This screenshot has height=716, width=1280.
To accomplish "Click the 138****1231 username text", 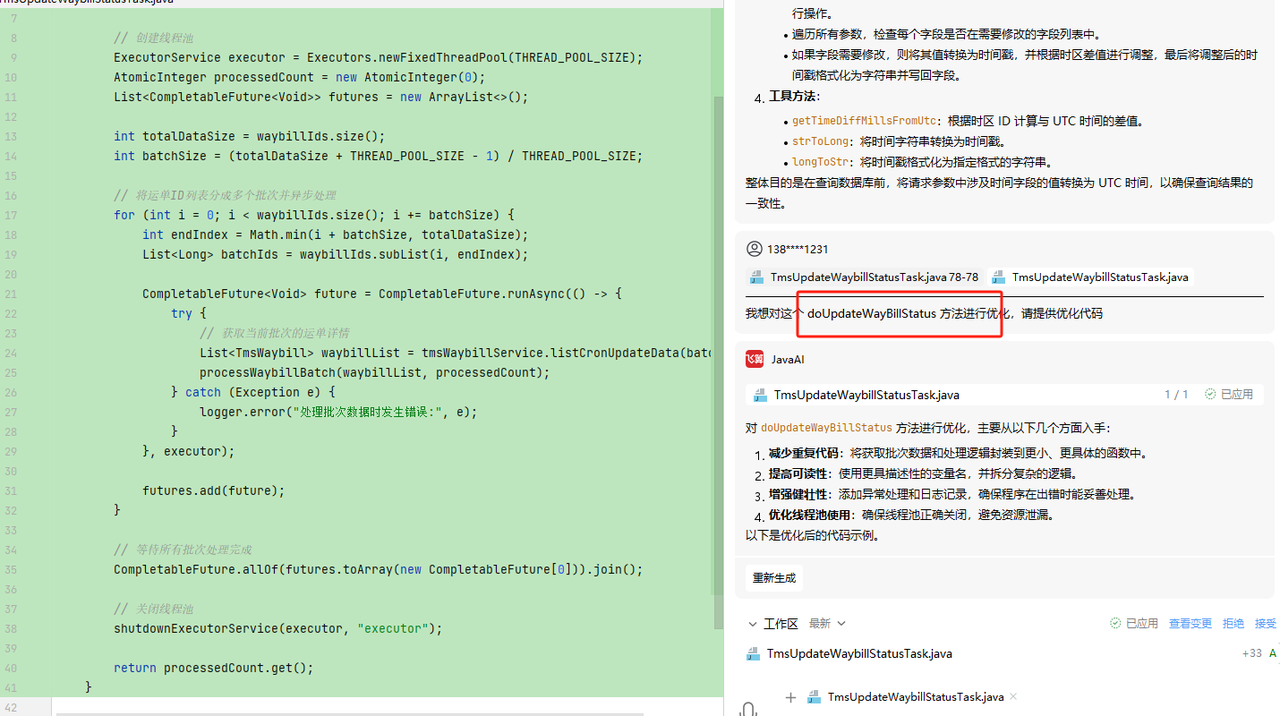I will pyautogui.click(x=798, y=249).
